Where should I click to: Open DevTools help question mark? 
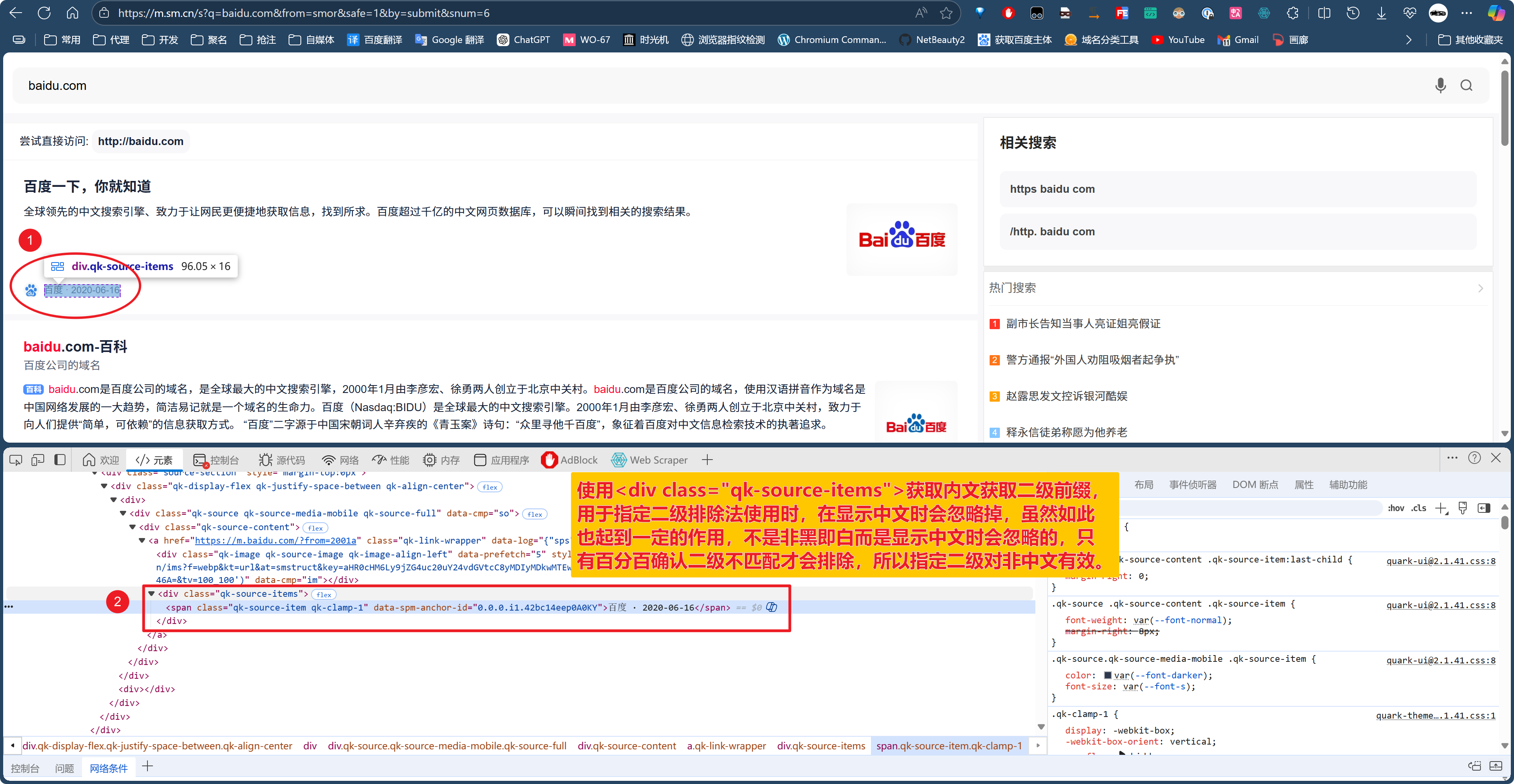1474,458
